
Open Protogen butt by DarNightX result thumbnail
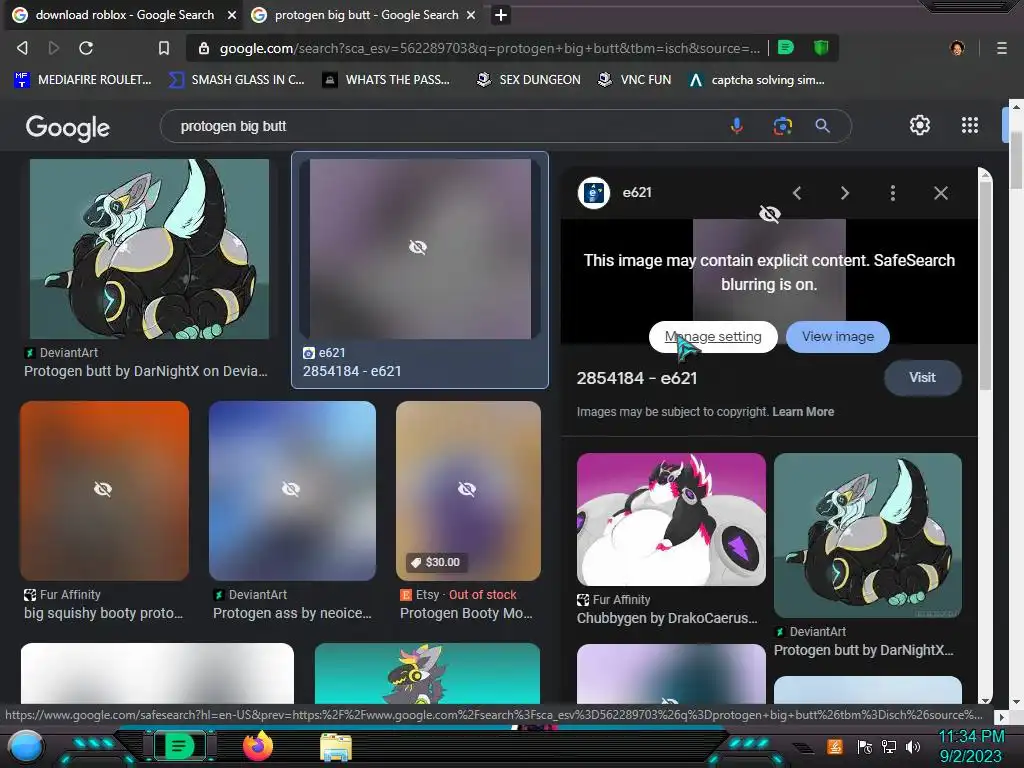tap(150, 249)
